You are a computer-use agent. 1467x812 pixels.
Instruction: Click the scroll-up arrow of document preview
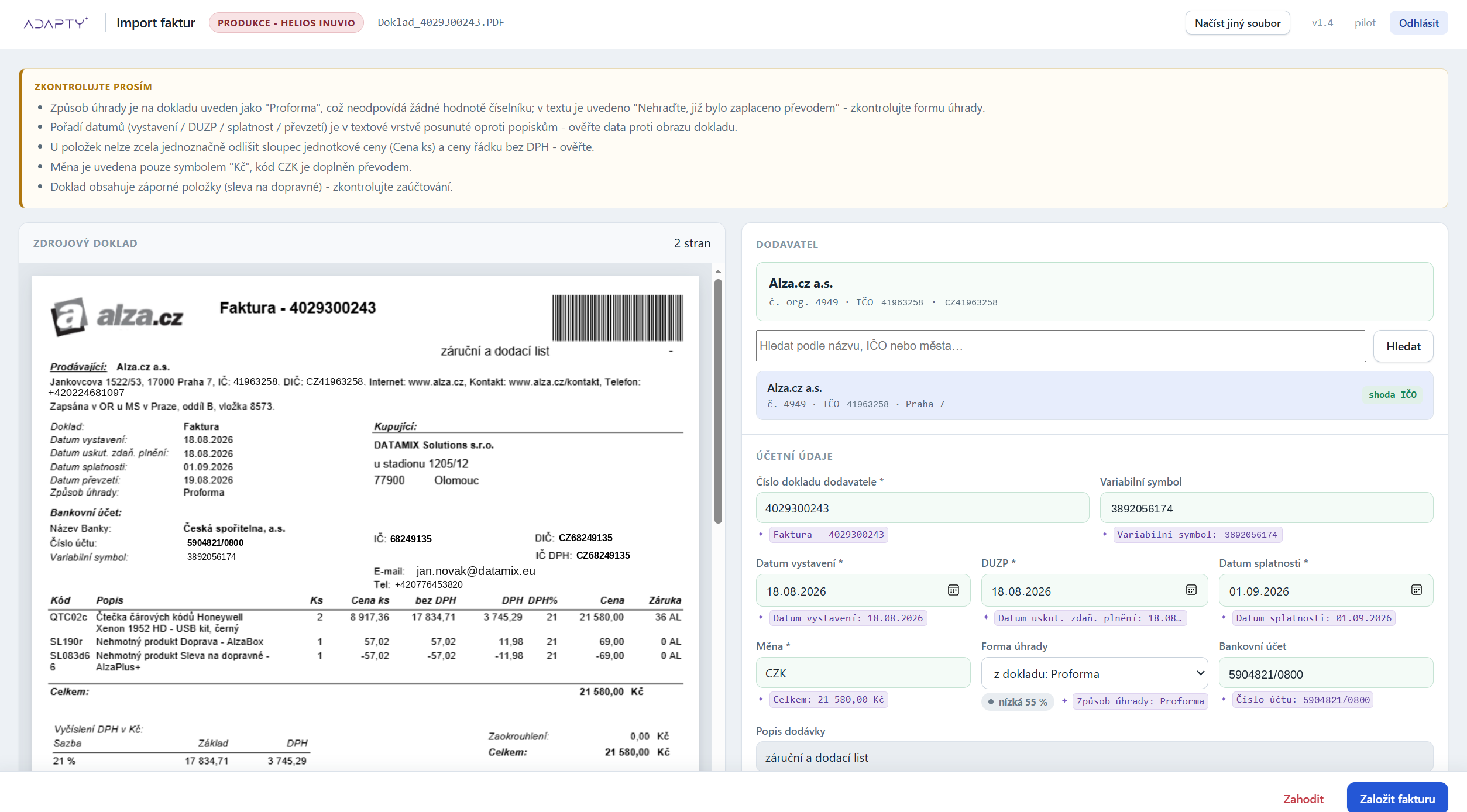[718, 271]
